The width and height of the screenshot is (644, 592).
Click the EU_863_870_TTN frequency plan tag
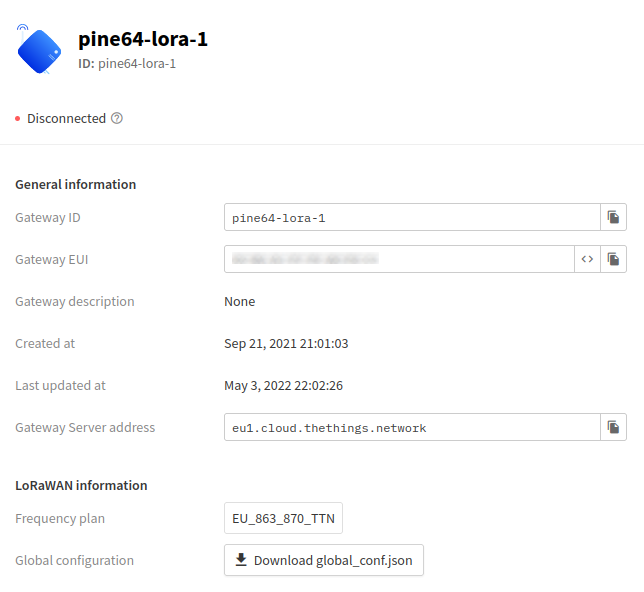(283, 518)
